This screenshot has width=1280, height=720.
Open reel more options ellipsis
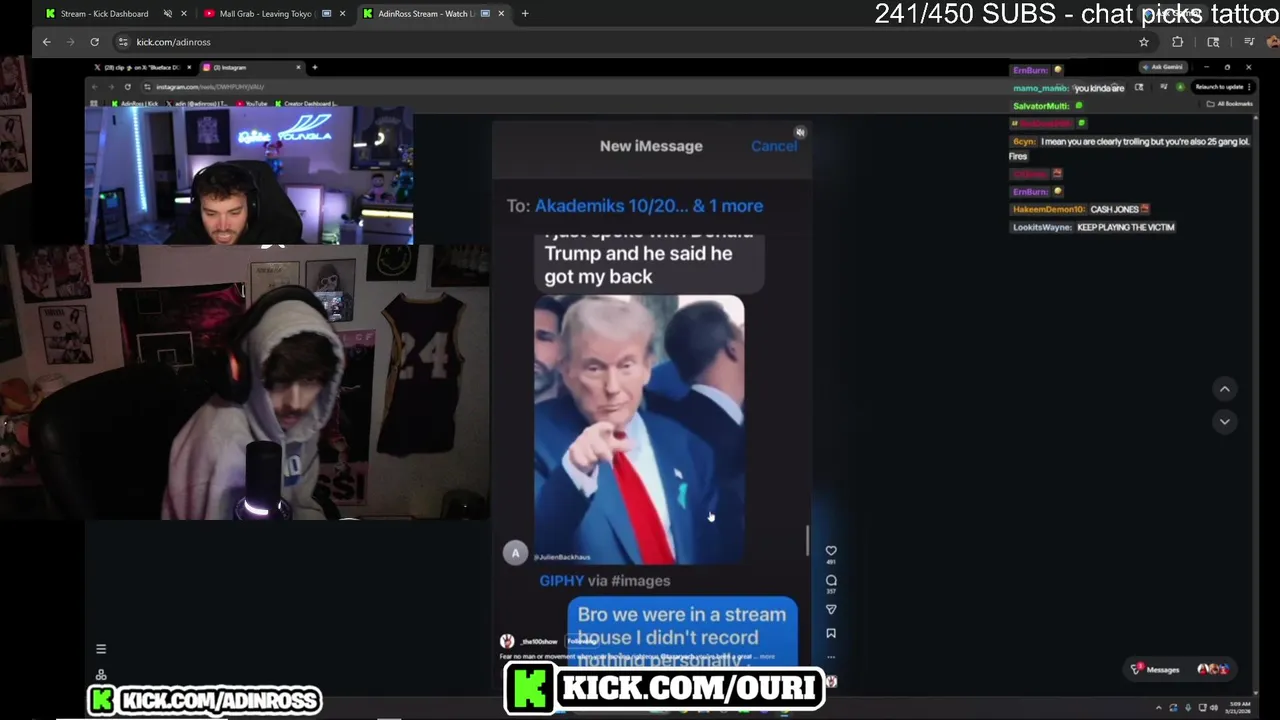click(831, 657)
